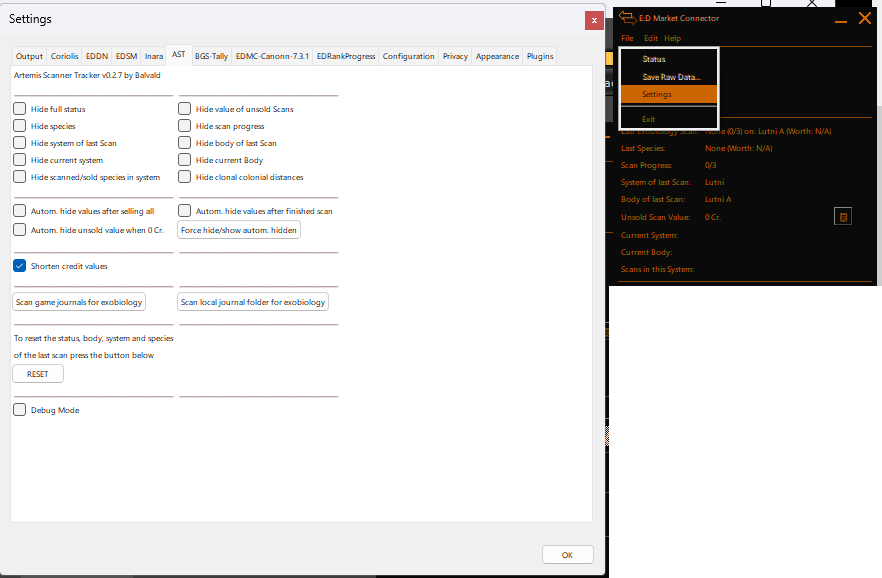Click the Scans in this System label
The image size is (882, 578).
(x=657, y=269)
